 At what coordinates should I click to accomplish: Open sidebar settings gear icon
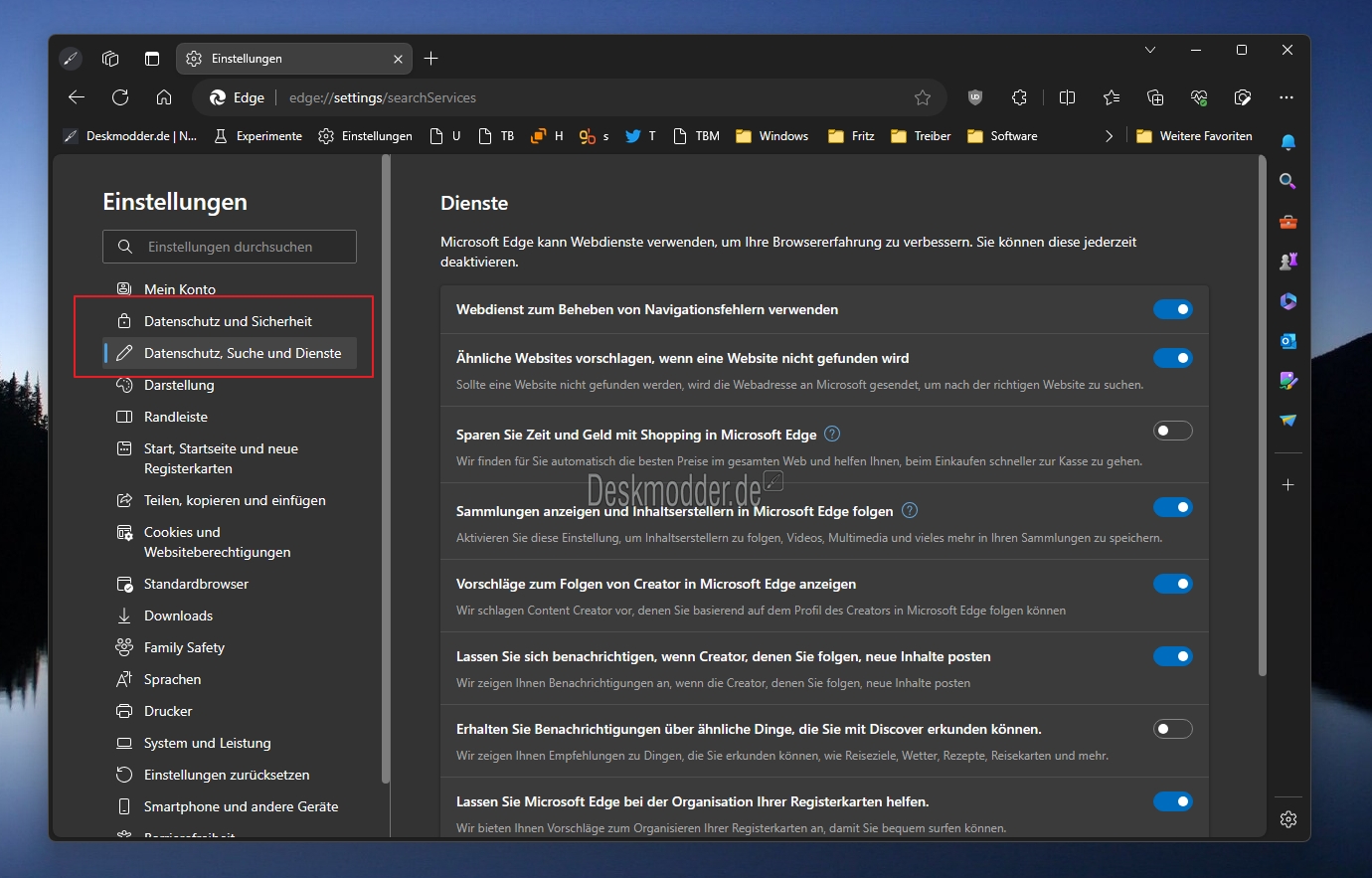point(1288,819)
